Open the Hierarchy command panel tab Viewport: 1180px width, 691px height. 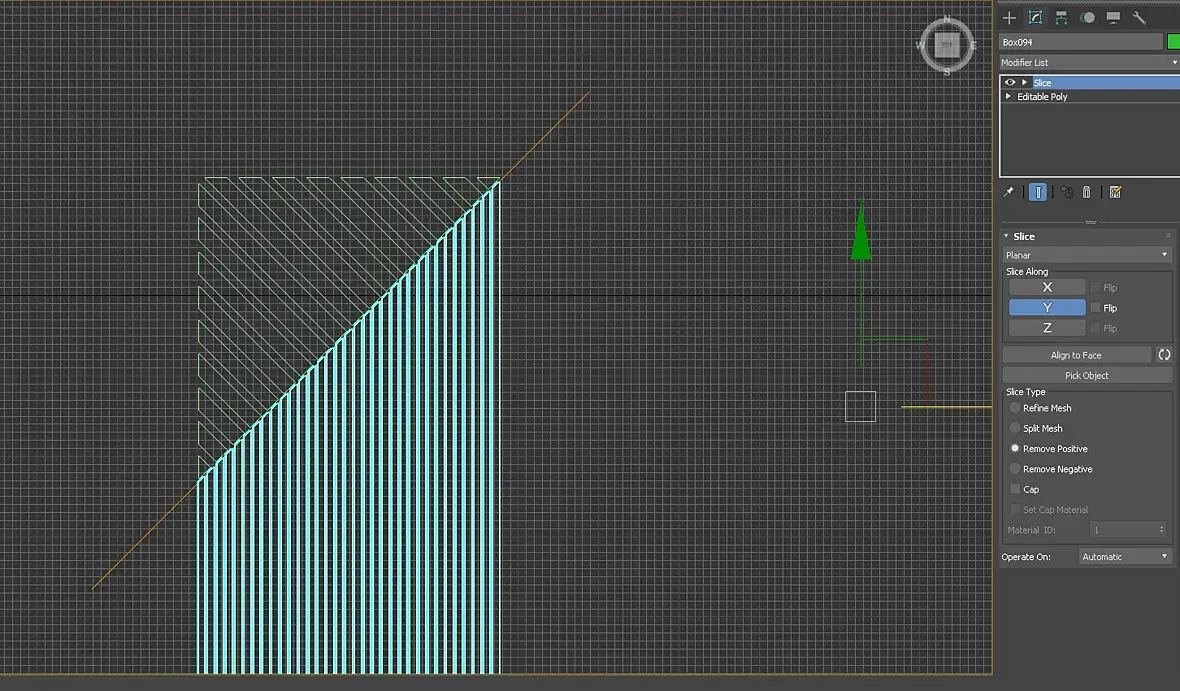(x=1061, y=17)
